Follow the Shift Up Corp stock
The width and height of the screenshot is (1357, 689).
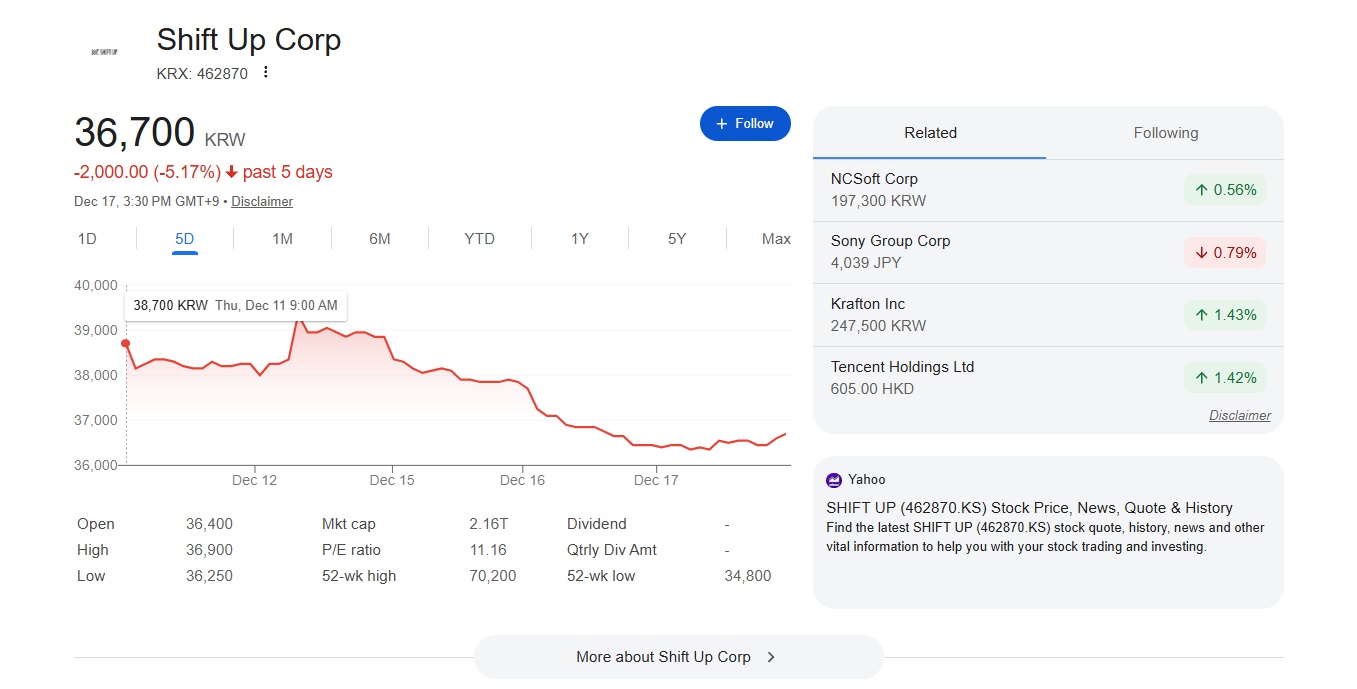(745, 124)
